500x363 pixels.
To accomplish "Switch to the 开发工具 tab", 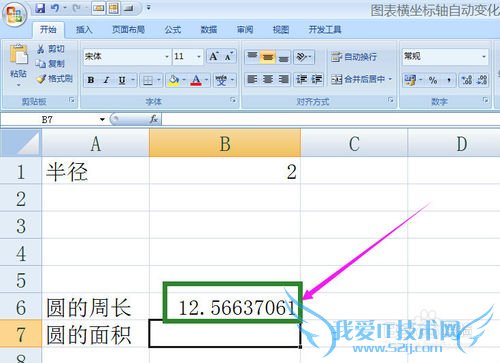I will pos(325,30).
